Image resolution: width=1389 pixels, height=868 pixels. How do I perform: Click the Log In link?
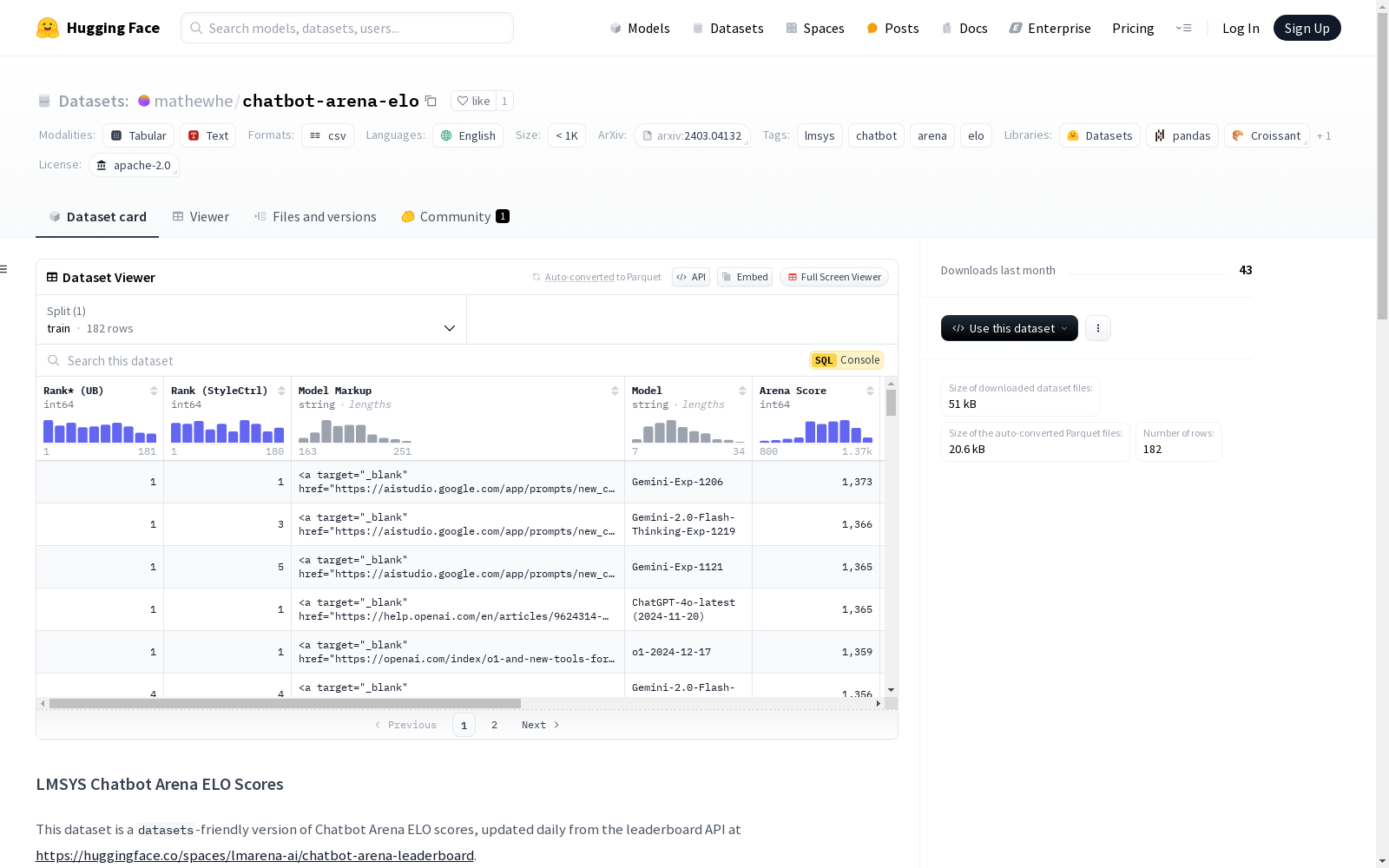(1241, 28)
